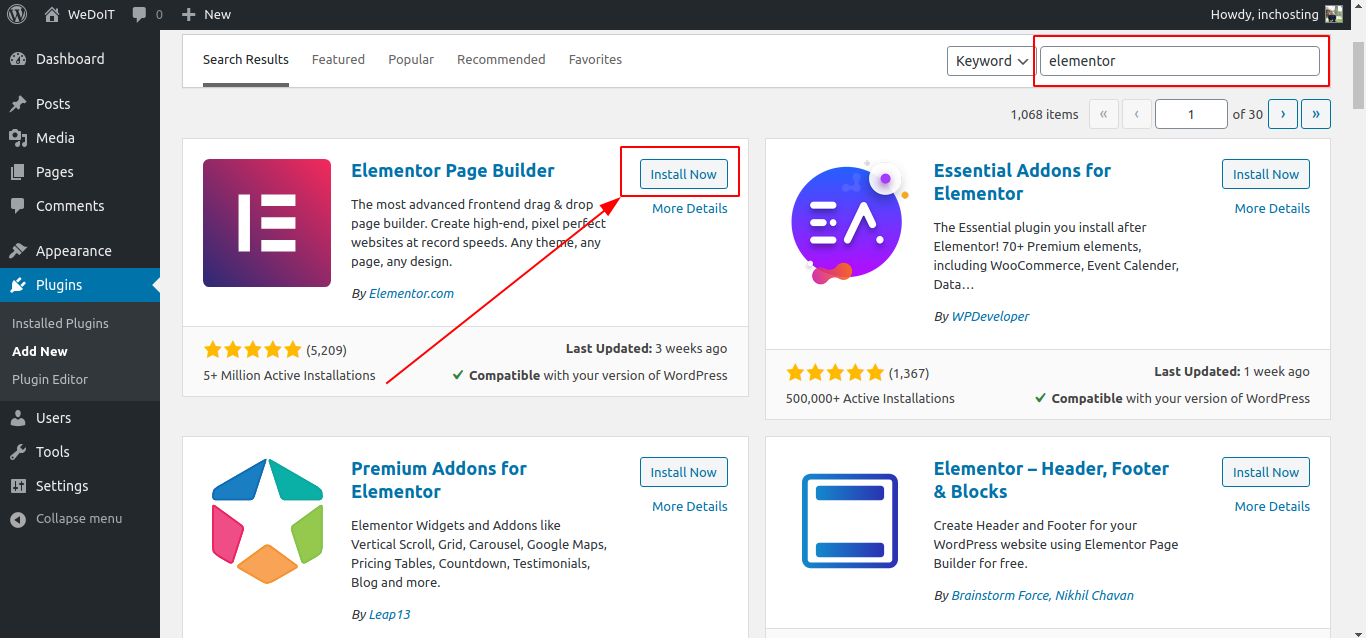Click the 5+ Million Active Installations text
The width and height of the screenshot is (1366, 638).
(289, 375)
